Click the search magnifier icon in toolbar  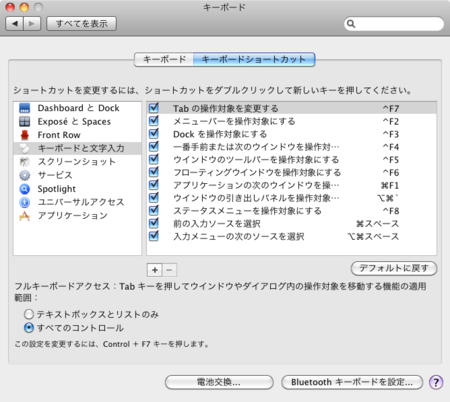click(x=351, y=24)
